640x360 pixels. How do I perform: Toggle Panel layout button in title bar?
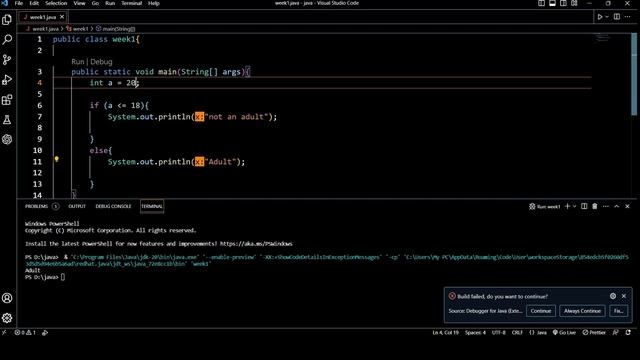point(552,3)
